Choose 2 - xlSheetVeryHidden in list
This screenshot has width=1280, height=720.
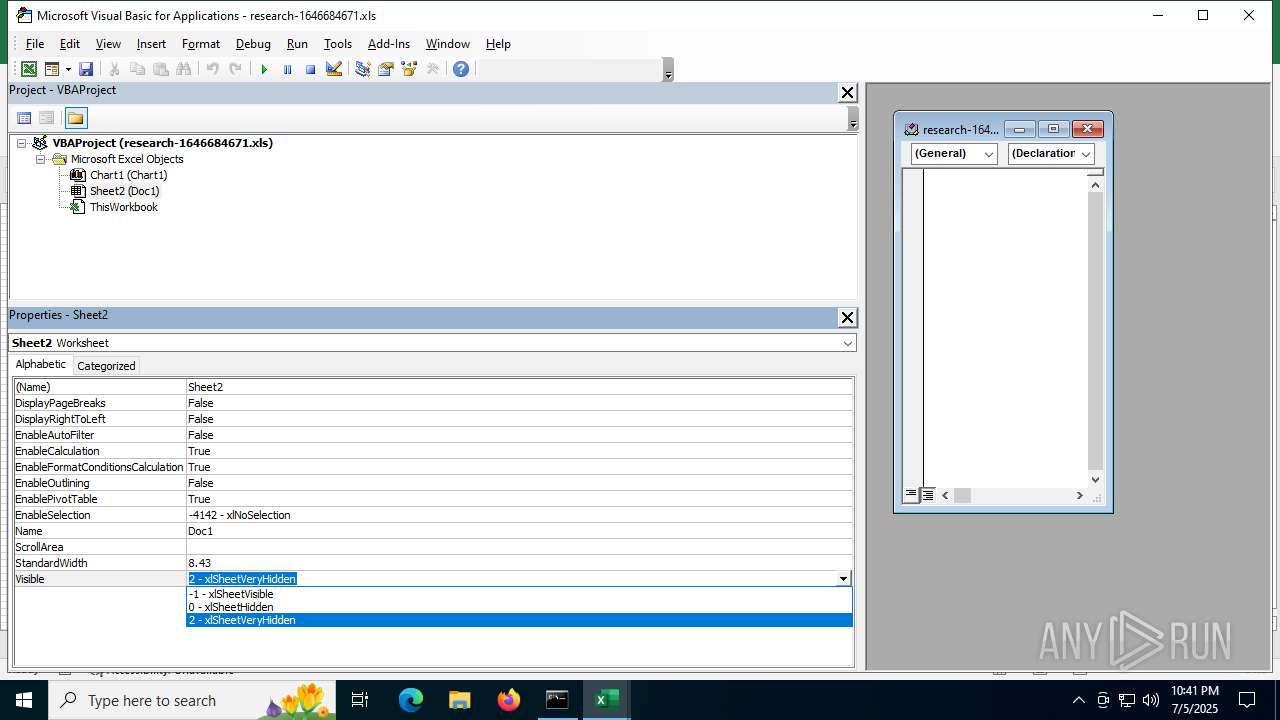click(x=519, y=620)
